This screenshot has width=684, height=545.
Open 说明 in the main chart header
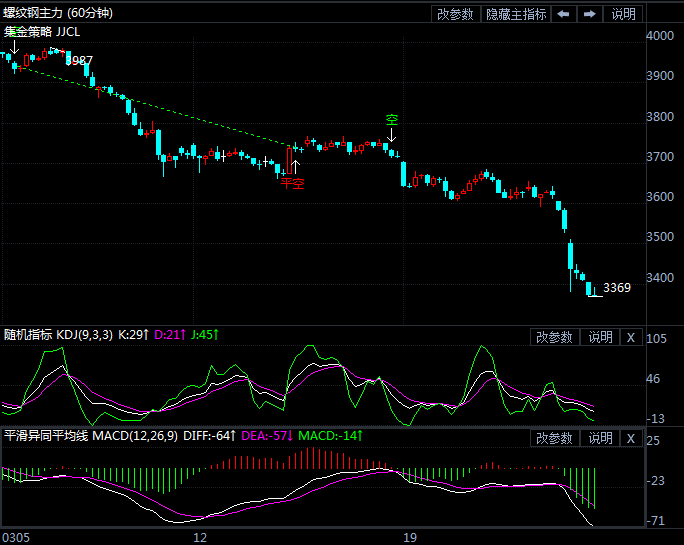[x=623, y=14]
